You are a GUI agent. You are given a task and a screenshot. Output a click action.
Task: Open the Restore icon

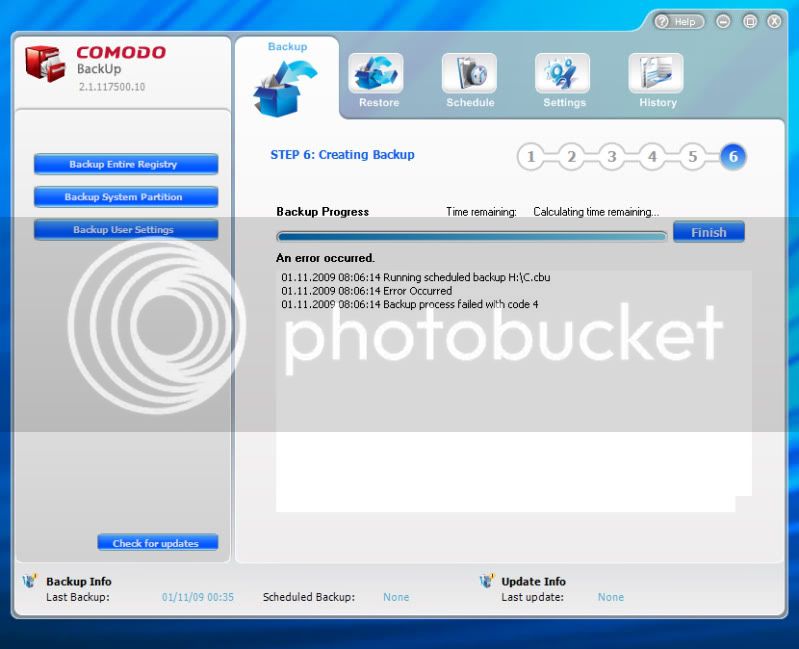click(x=376, y=73)
